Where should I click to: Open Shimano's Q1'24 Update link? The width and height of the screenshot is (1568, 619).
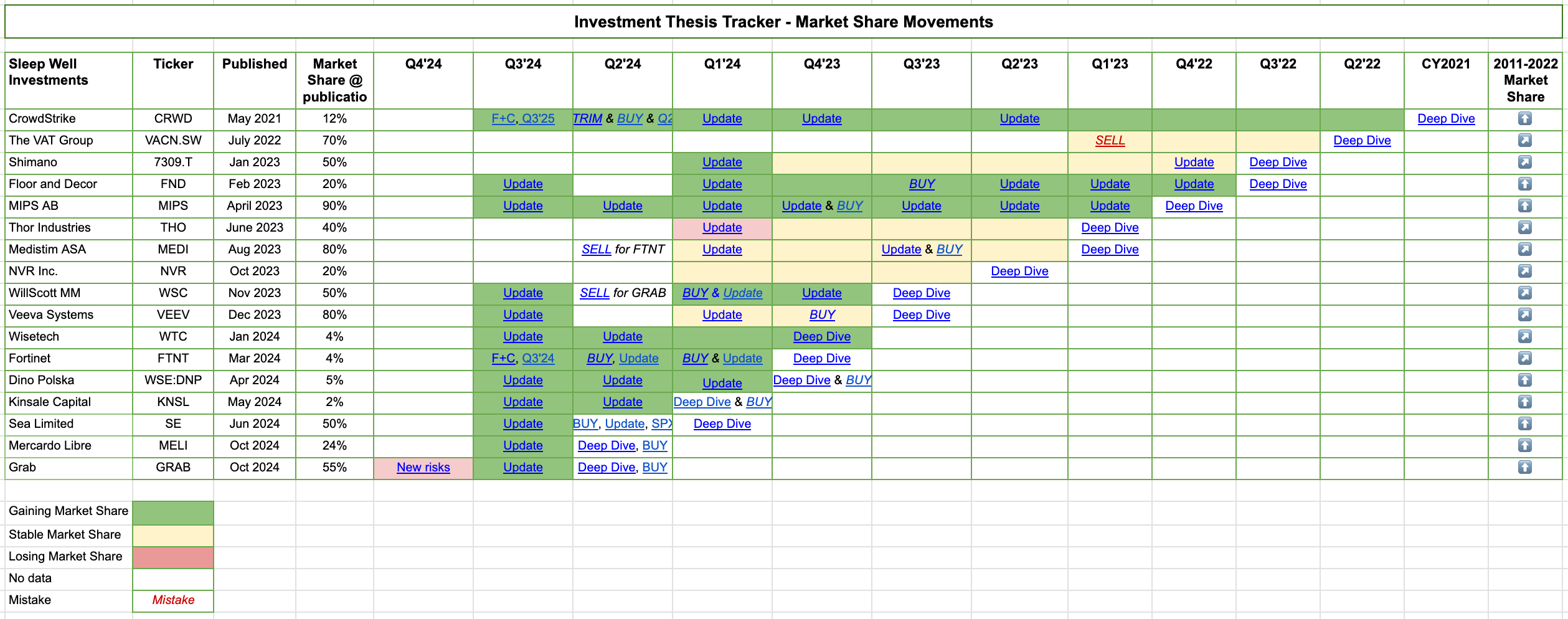tap(722, 162)
